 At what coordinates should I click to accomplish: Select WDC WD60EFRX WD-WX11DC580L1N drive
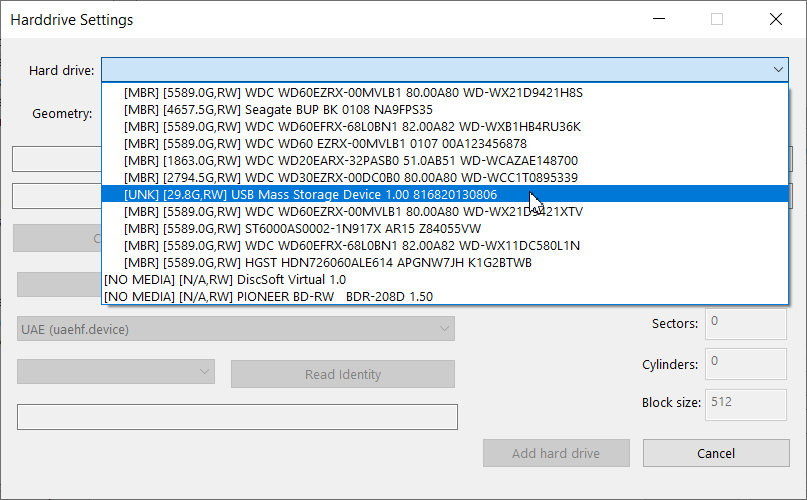(445, 246)
